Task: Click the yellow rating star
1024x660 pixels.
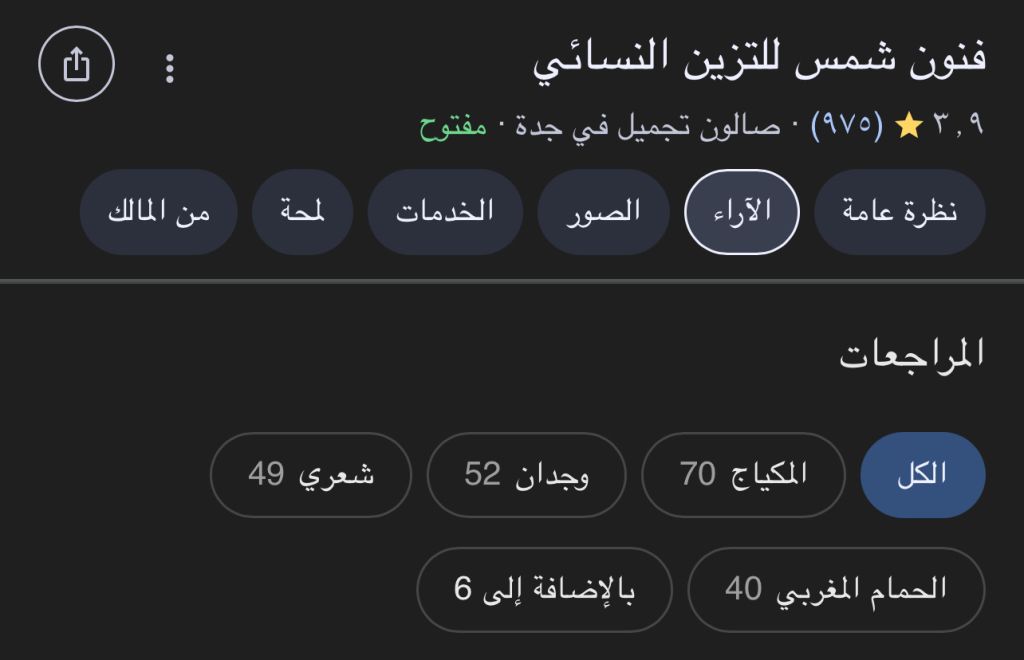Action: coord(908,126)
